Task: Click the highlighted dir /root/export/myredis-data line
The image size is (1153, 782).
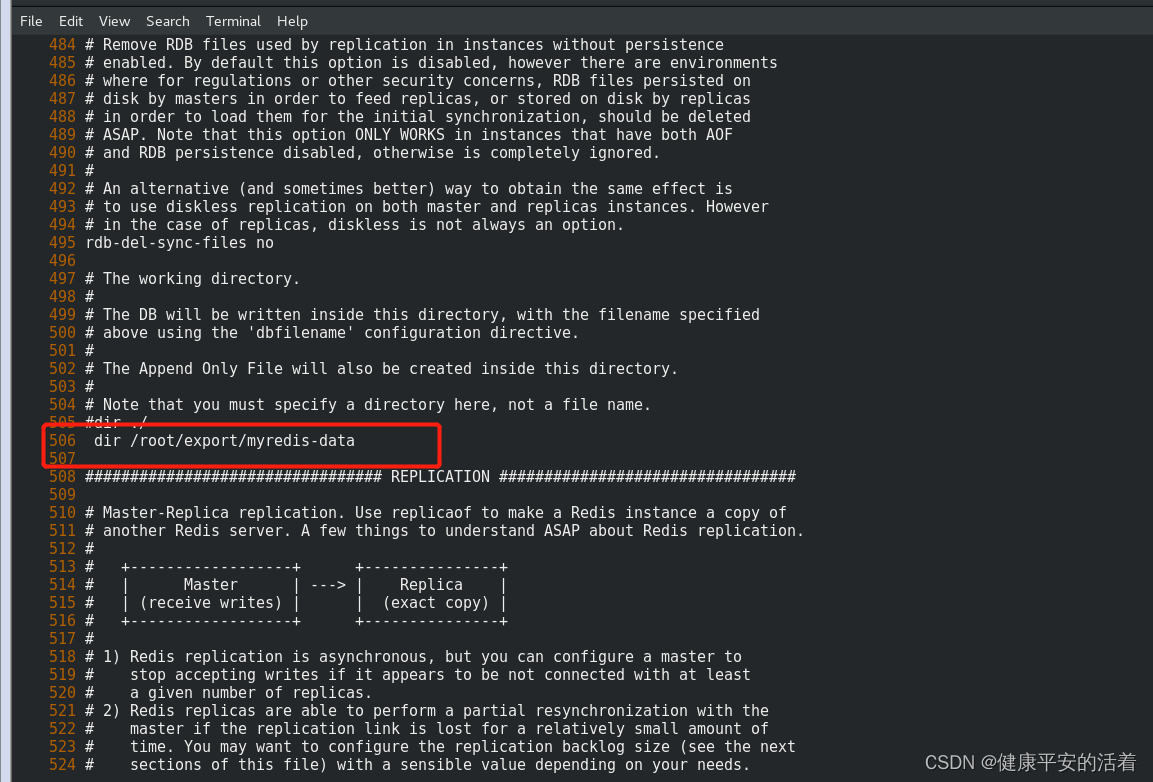Action: 222,440
